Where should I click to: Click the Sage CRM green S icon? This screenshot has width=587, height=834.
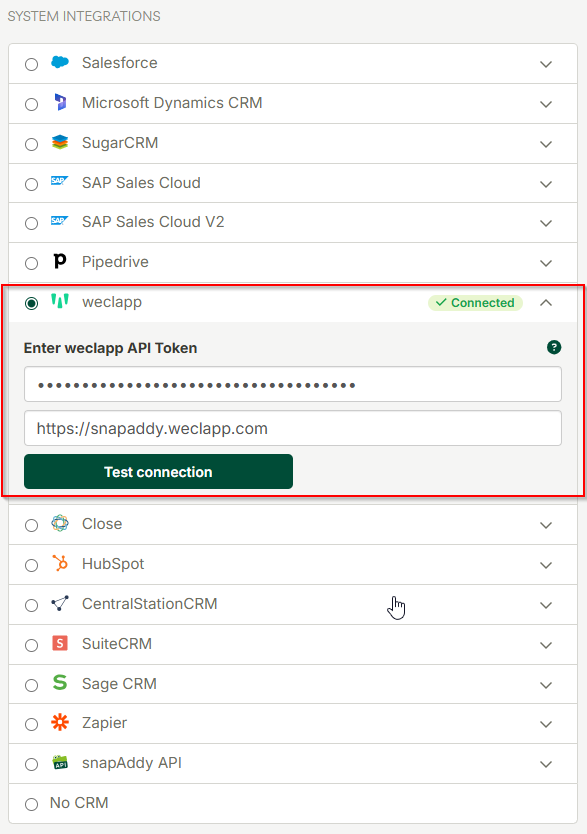[60, 682]
